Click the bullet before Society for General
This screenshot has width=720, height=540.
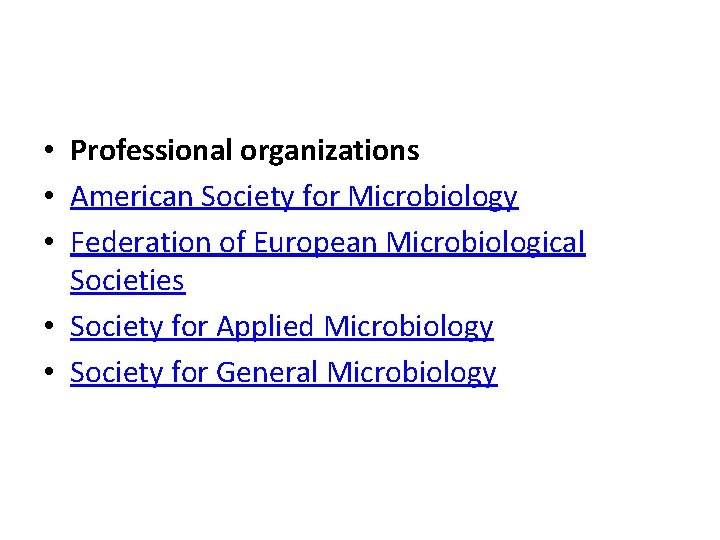tap(50, 371)
